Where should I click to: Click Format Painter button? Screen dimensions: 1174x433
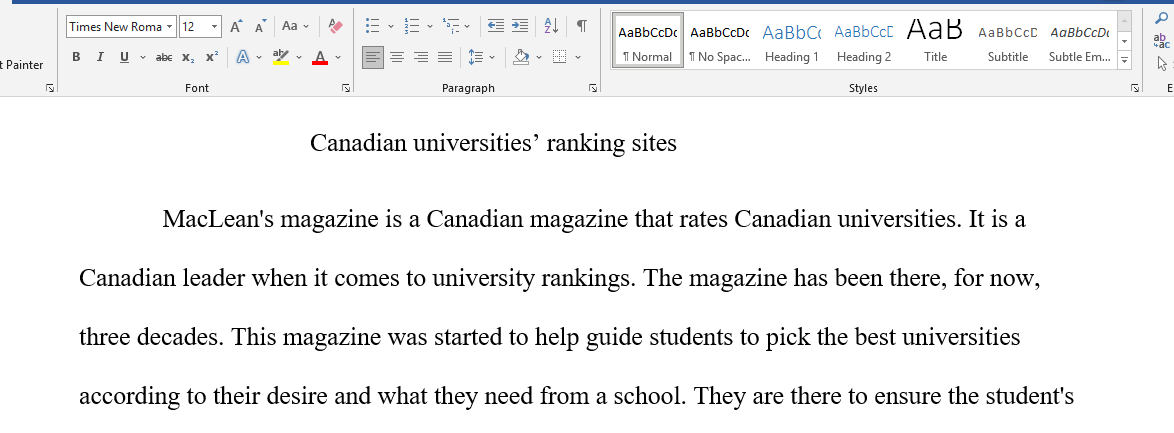point(21,65)
